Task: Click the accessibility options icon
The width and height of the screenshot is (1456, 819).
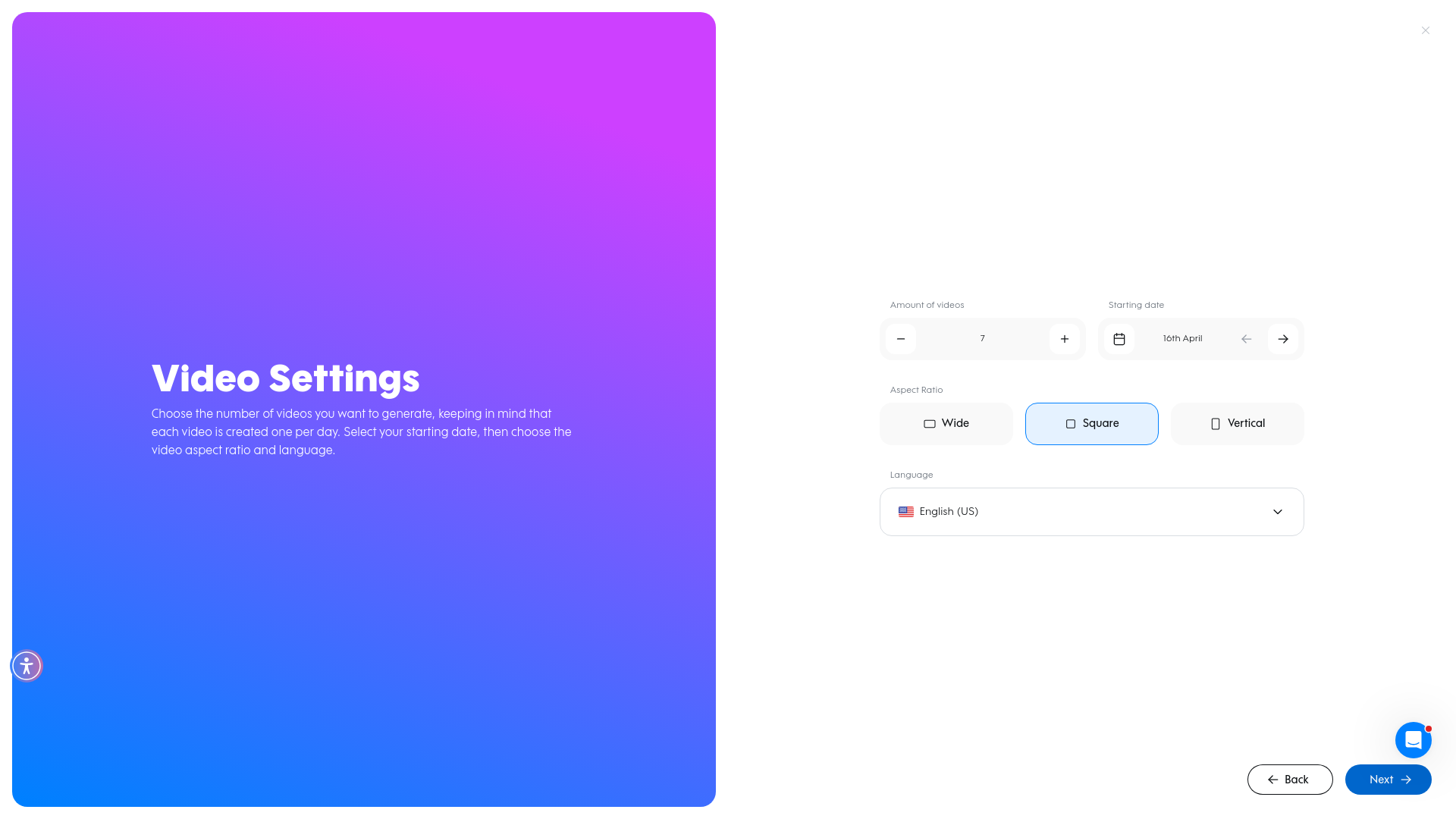Action: (27, 666)
